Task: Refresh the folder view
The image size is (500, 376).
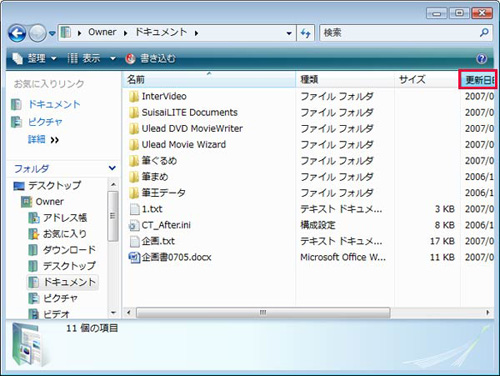Action: point(306,33)
